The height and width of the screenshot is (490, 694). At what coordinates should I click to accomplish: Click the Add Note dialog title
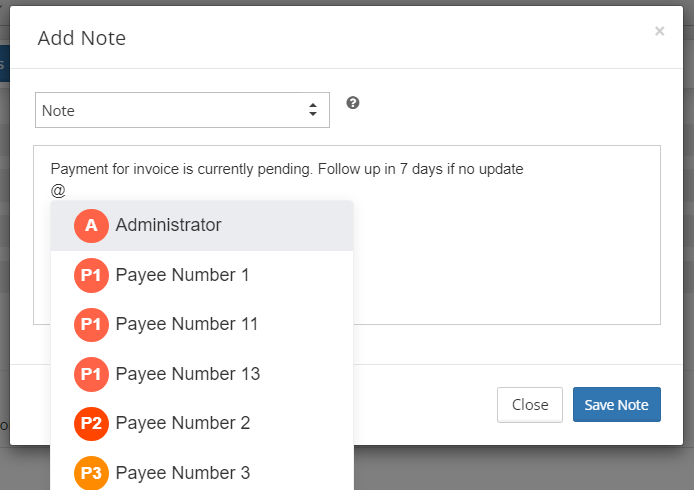point(82,38)
